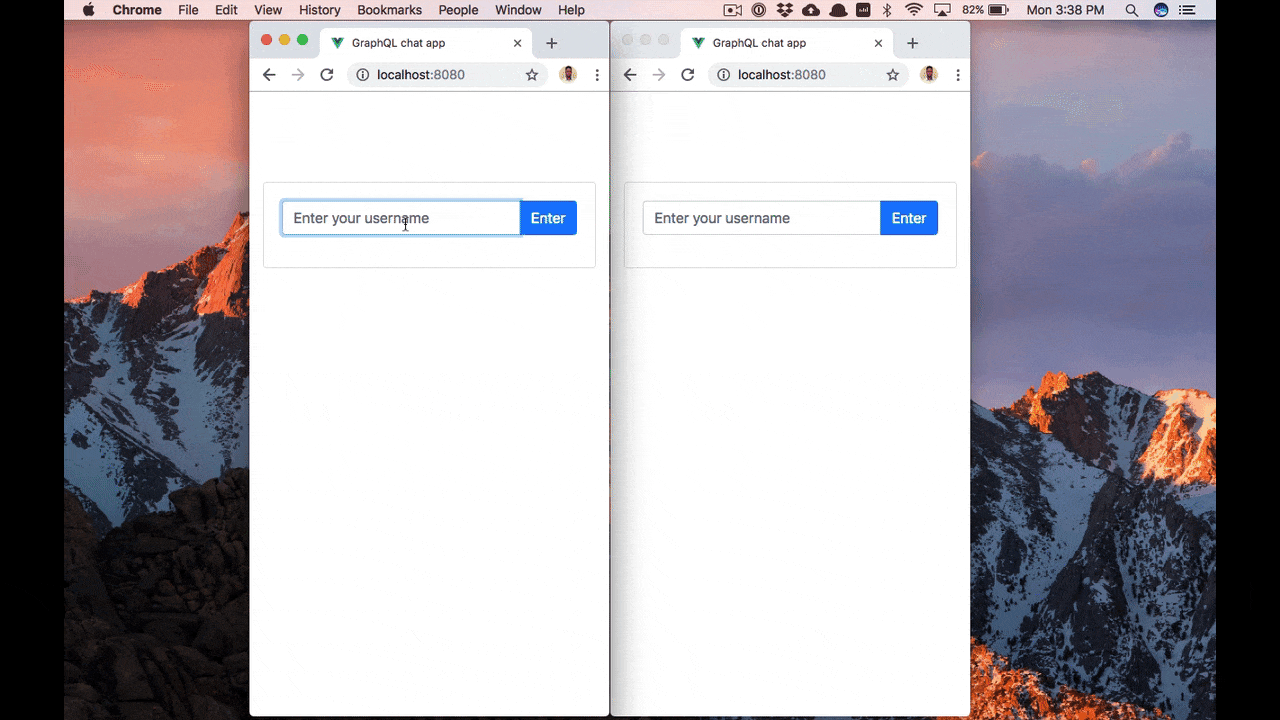Reload the page in right browser window

687,75
